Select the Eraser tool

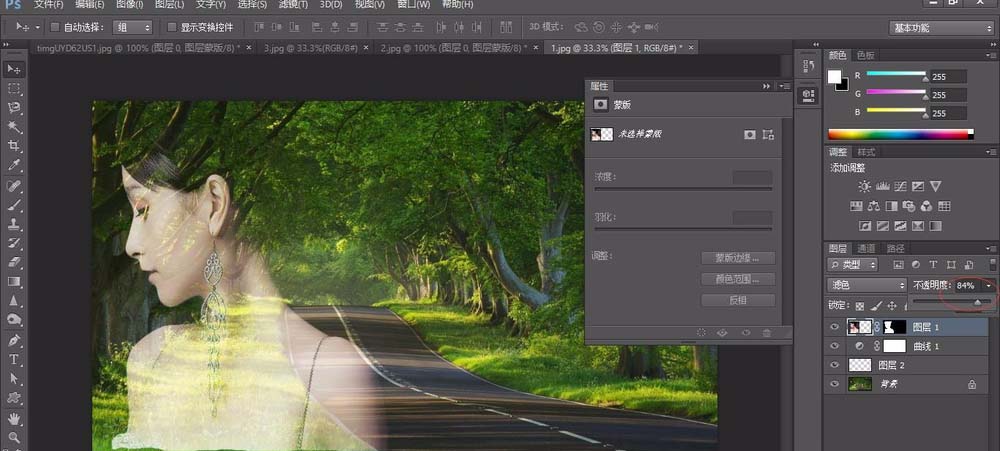[13, 262]
